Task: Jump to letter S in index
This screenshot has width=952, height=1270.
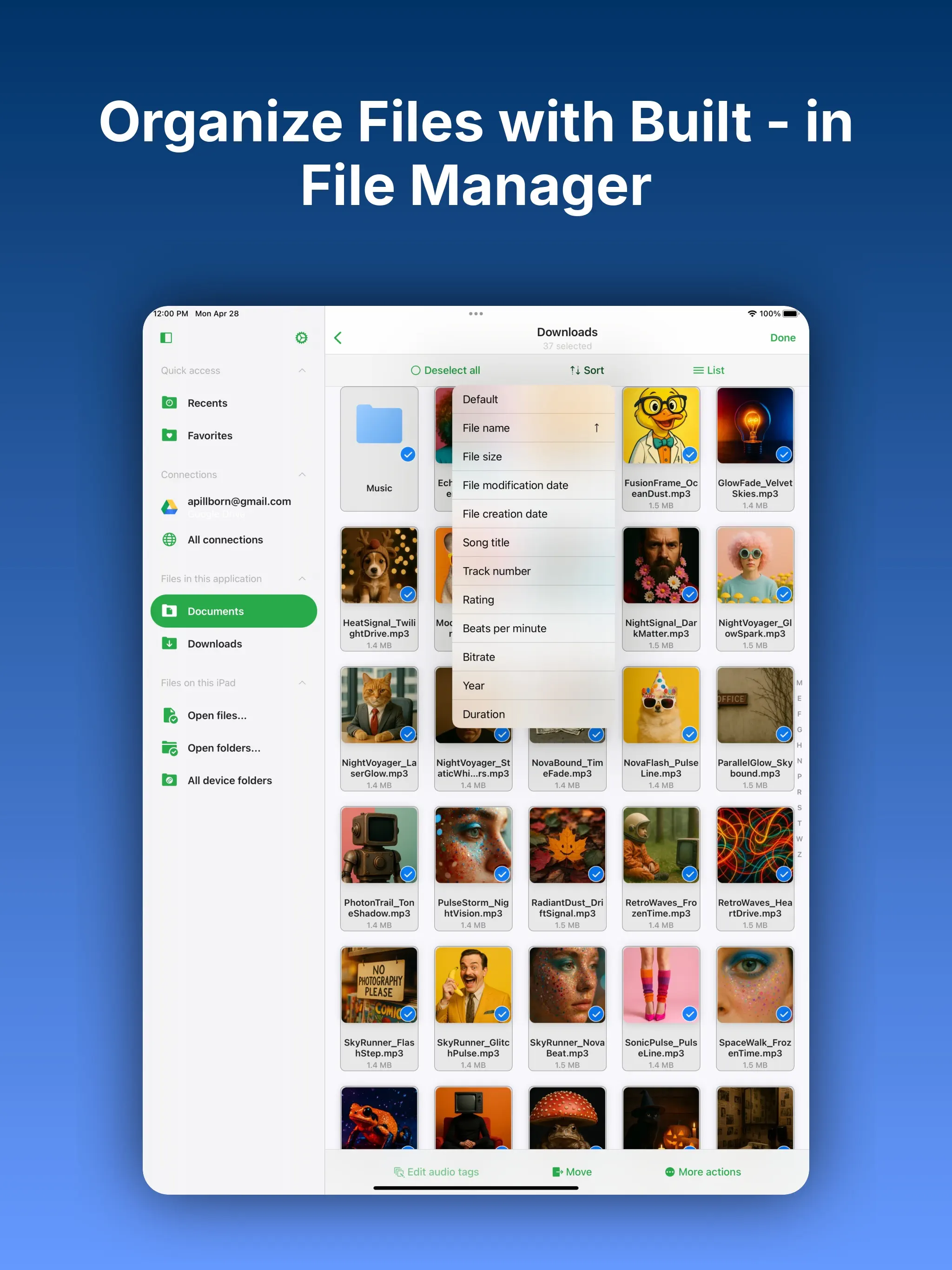Action: tap(799, 808)
